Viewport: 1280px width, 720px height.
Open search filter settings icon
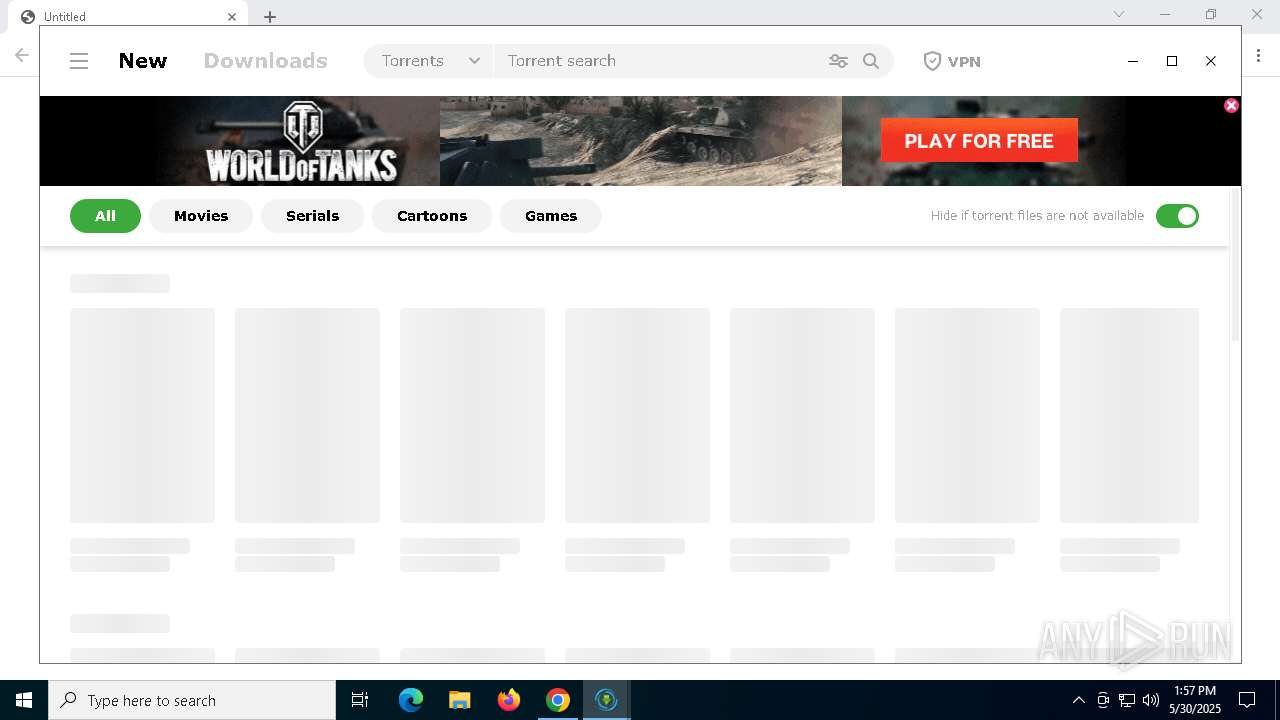[x=838, y=61]
